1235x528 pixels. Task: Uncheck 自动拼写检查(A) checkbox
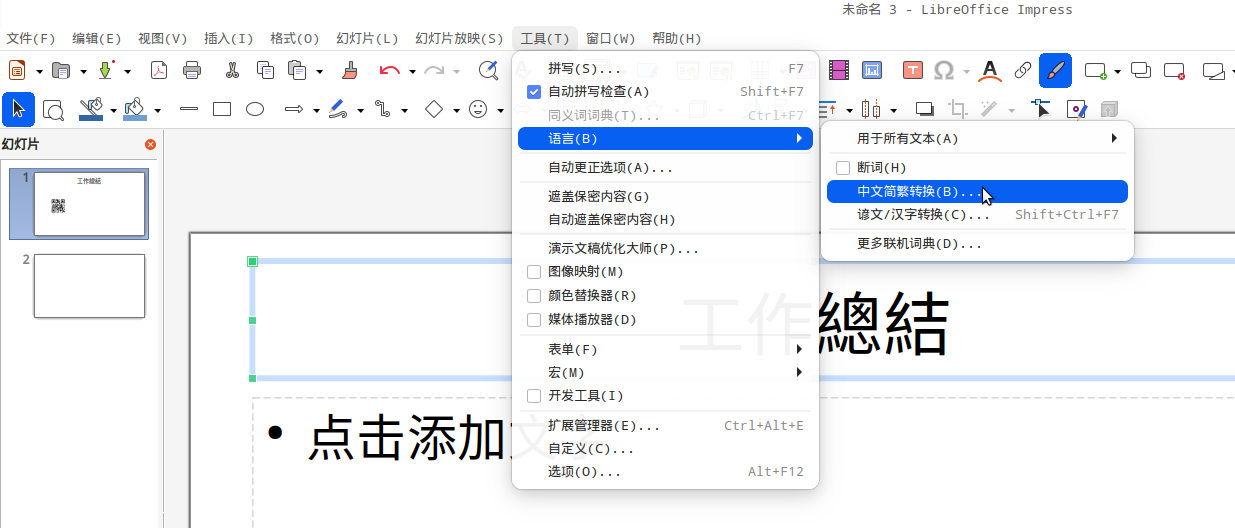pyautogui.click(x=534, y=91)
